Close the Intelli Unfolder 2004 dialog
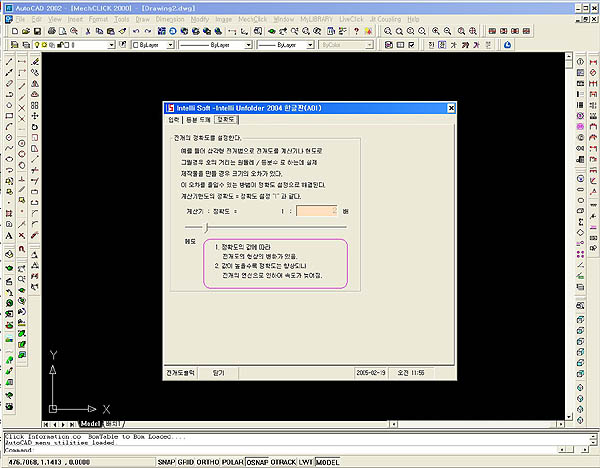The width and height of the screenshot is (600, 468). click(451, 108)
